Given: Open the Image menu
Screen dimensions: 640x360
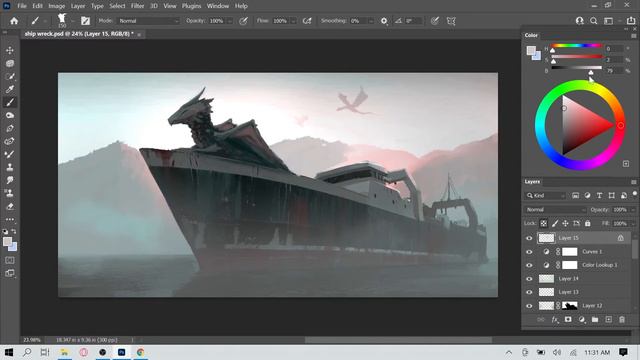Looking at the screenshot, I should click(x=56, y=6).
